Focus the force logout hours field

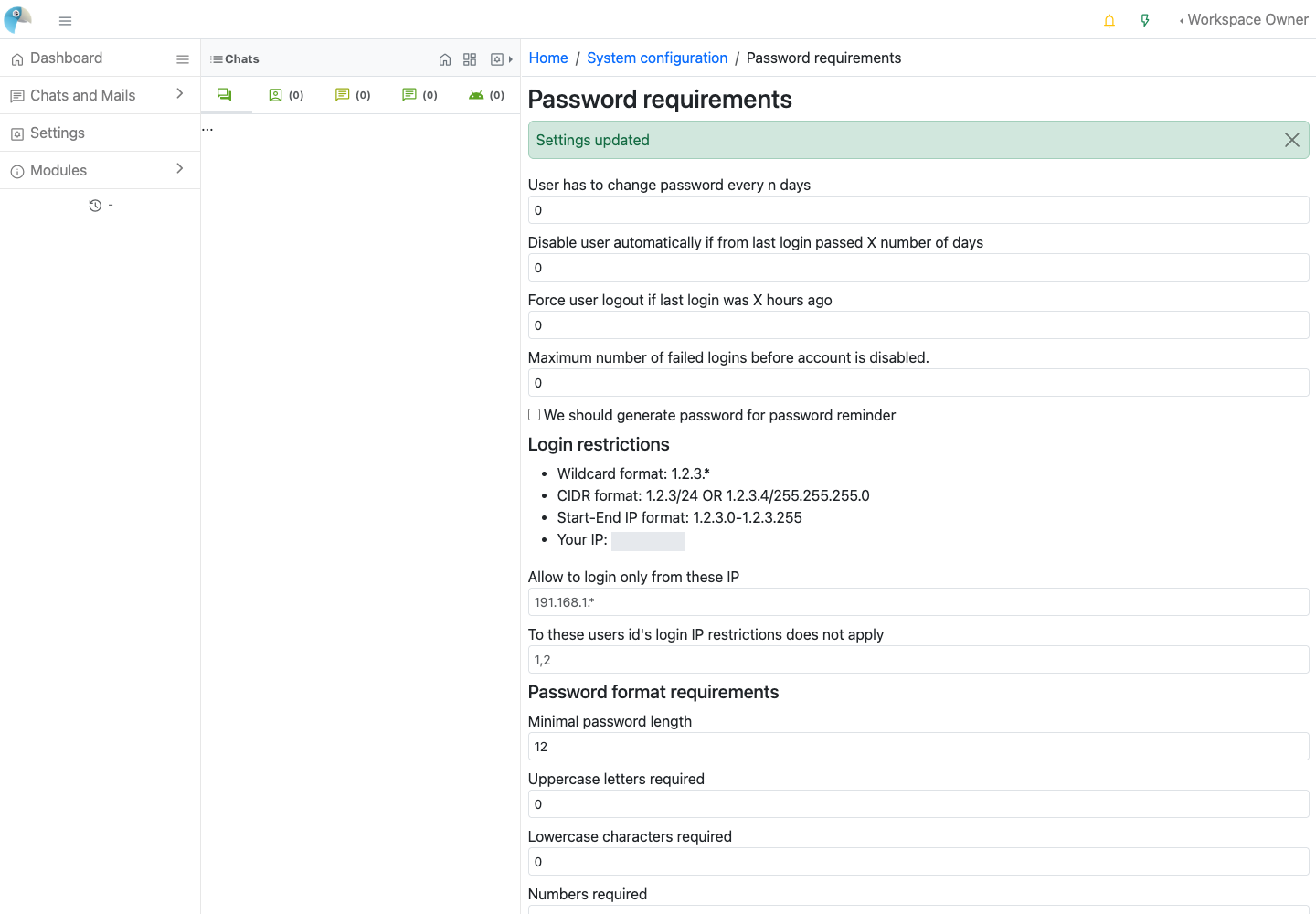click(918, 325)
